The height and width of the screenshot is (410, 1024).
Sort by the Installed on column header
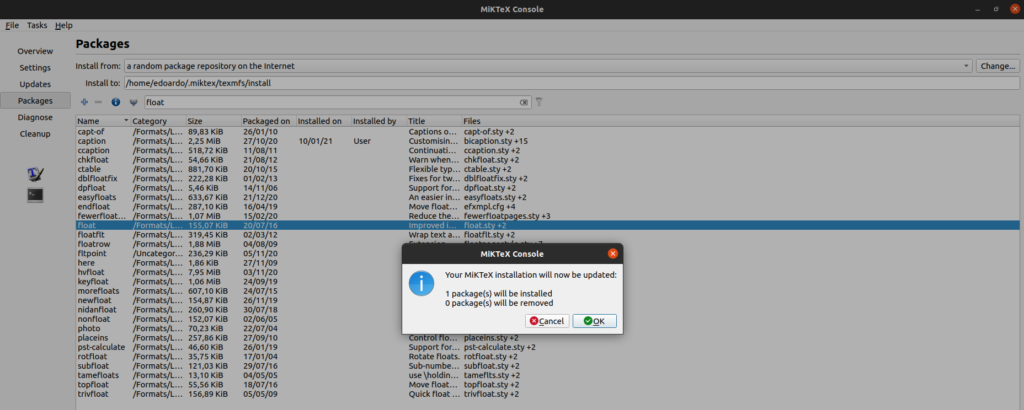324,121
